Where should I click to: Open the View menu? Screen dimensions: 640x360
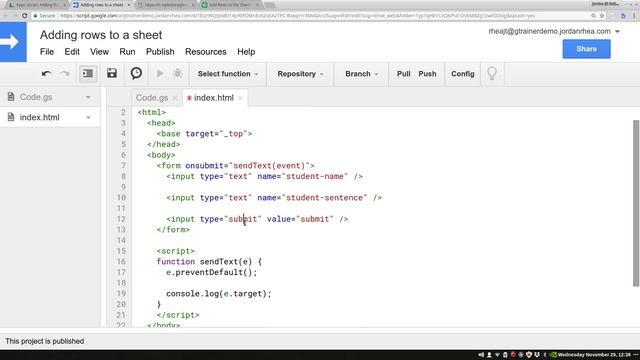(99, 52)
